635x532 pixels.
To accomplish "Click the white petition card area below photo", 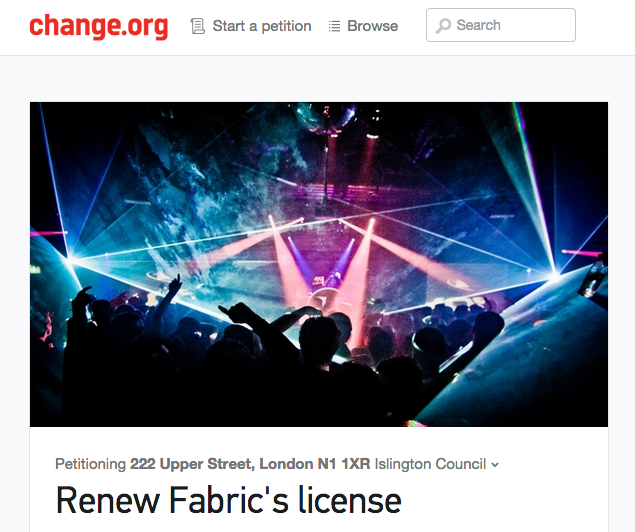I will [x=319, y=479].
